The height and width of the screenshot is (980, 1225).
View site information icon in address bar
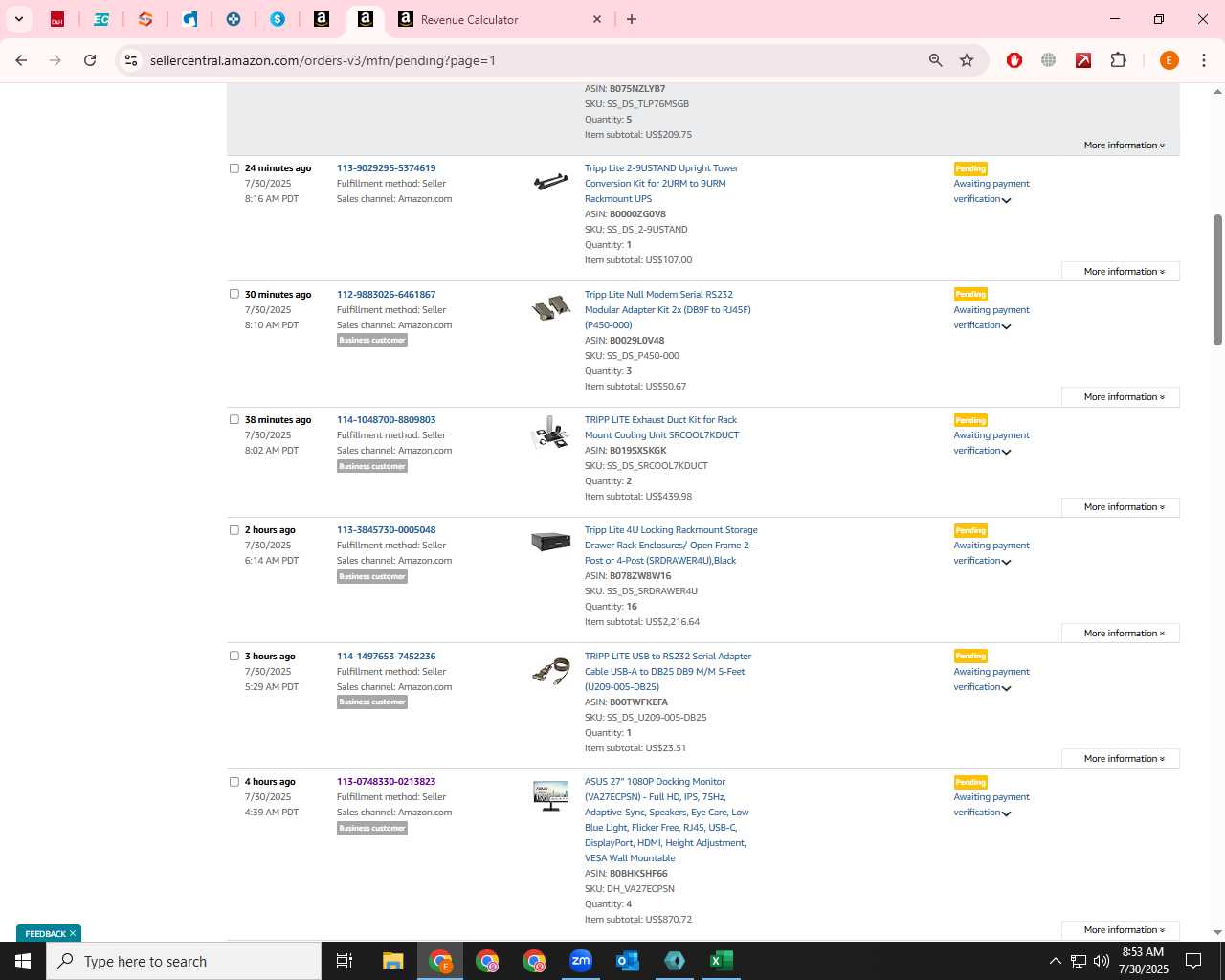point(131,60)
